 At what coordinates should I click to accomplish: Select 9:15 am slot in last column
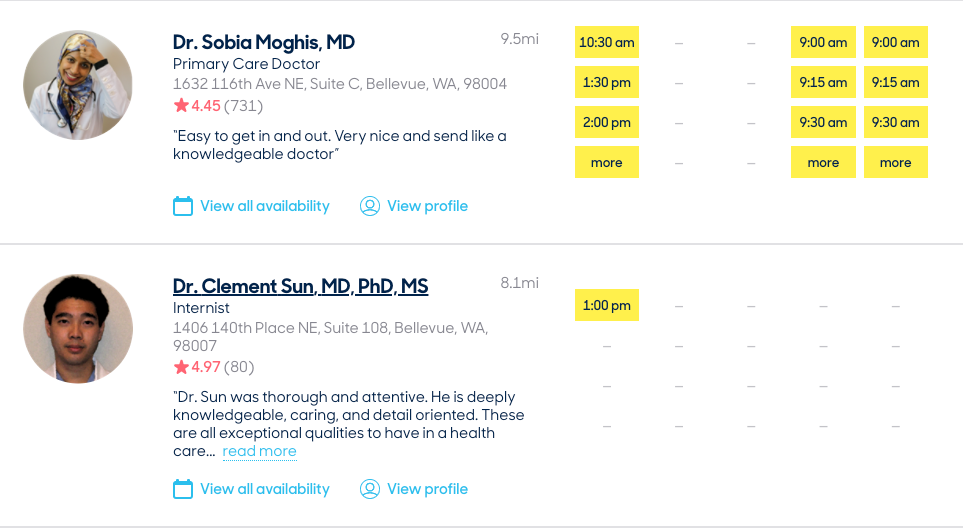click(895, 82)
